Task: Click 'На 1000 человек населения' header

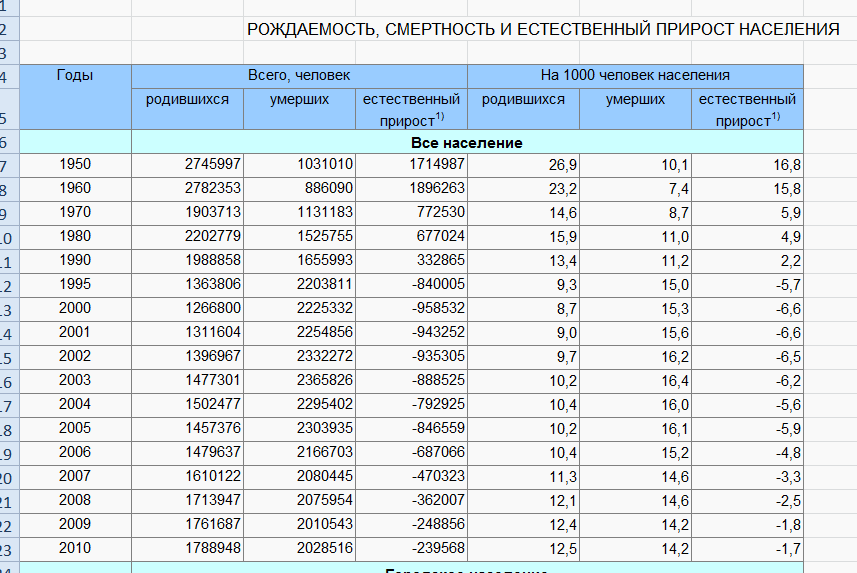Action: pos(635,76)
